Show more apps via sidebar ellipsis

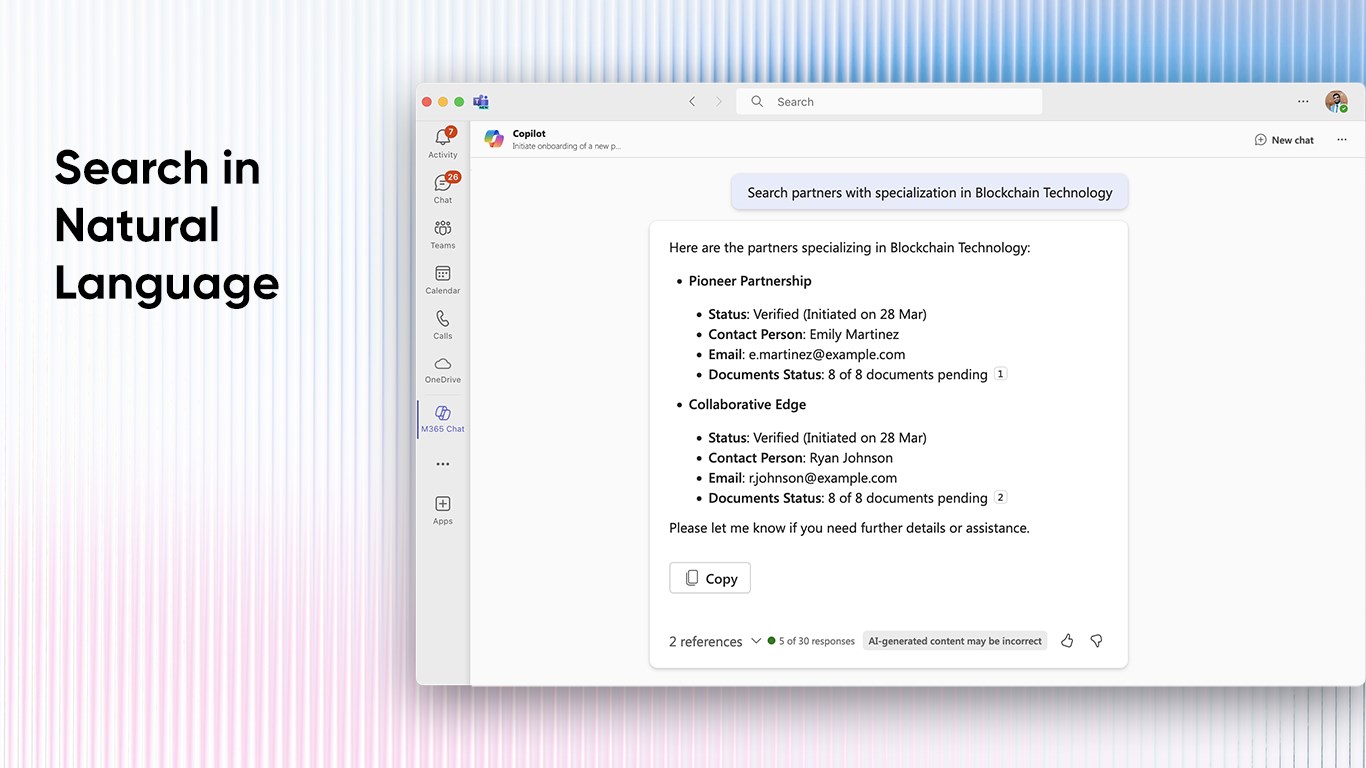point(443,464)
